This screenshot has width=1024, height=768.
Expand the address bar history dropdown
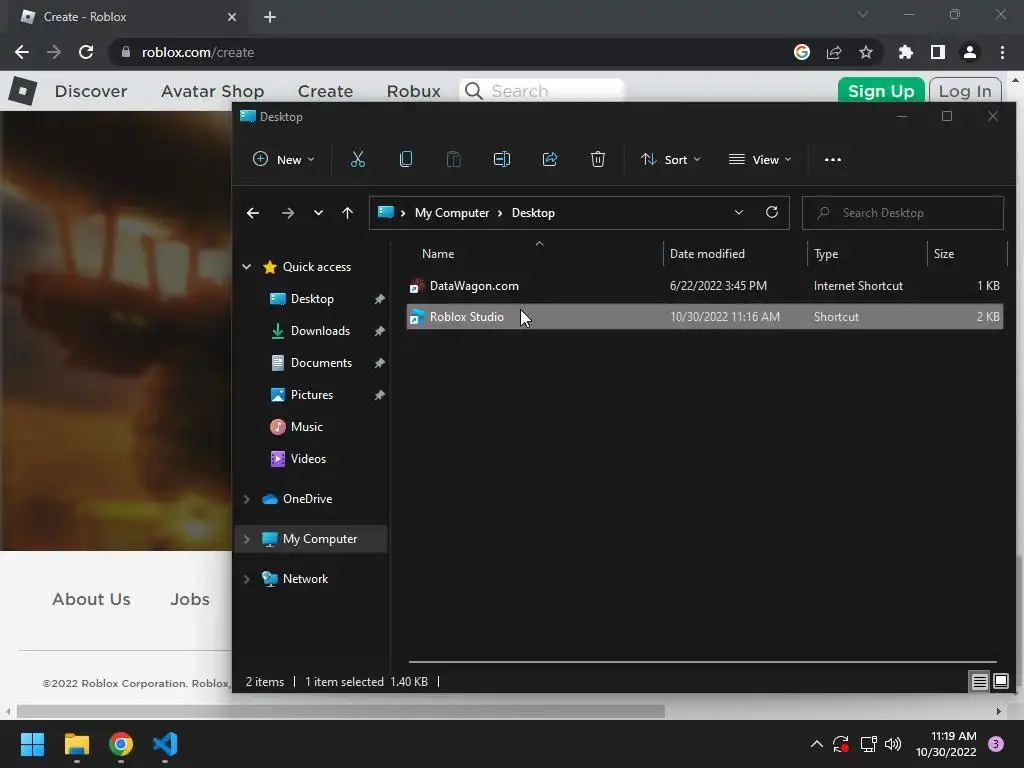pyautogui.click(x=739, y=212)
